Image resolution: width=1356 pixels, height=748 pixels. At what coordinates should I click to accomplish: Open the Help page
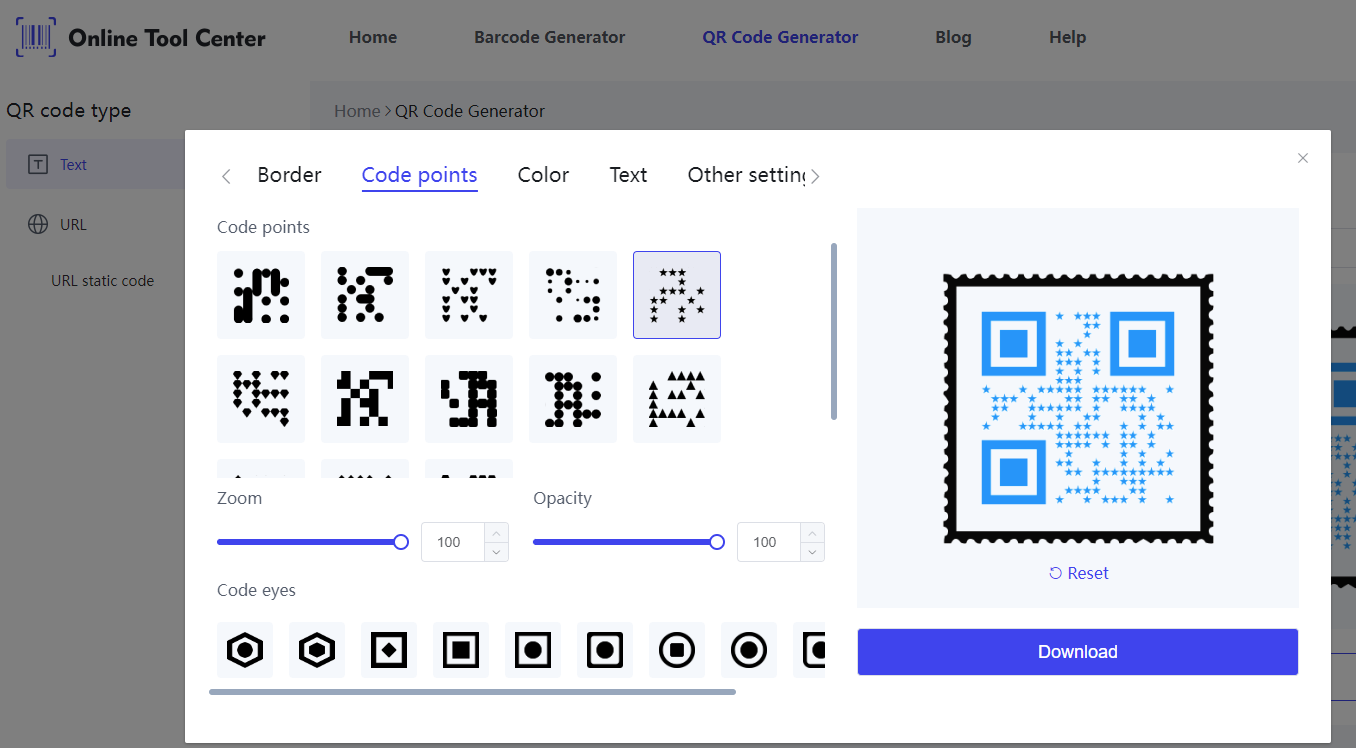(x=1067, y=37)
